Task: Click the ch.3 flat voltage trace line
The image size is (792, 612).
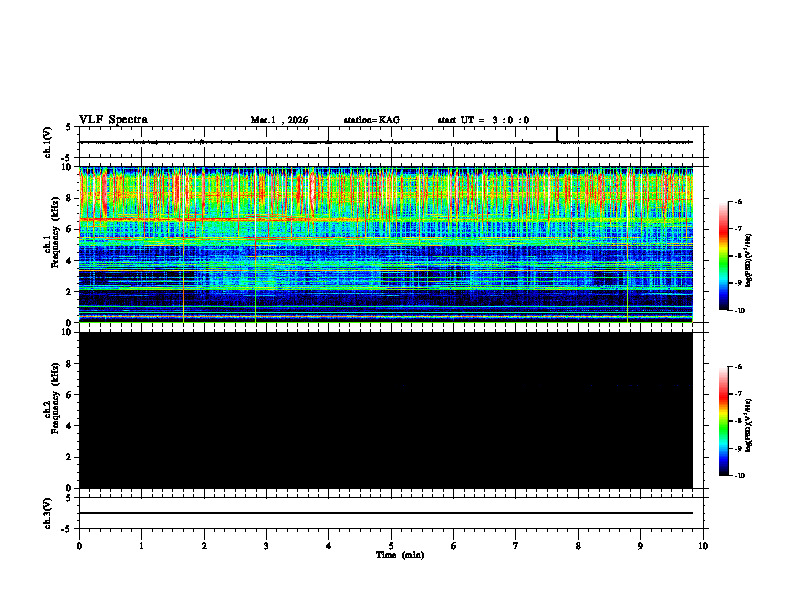Action: tap(385, 513)
